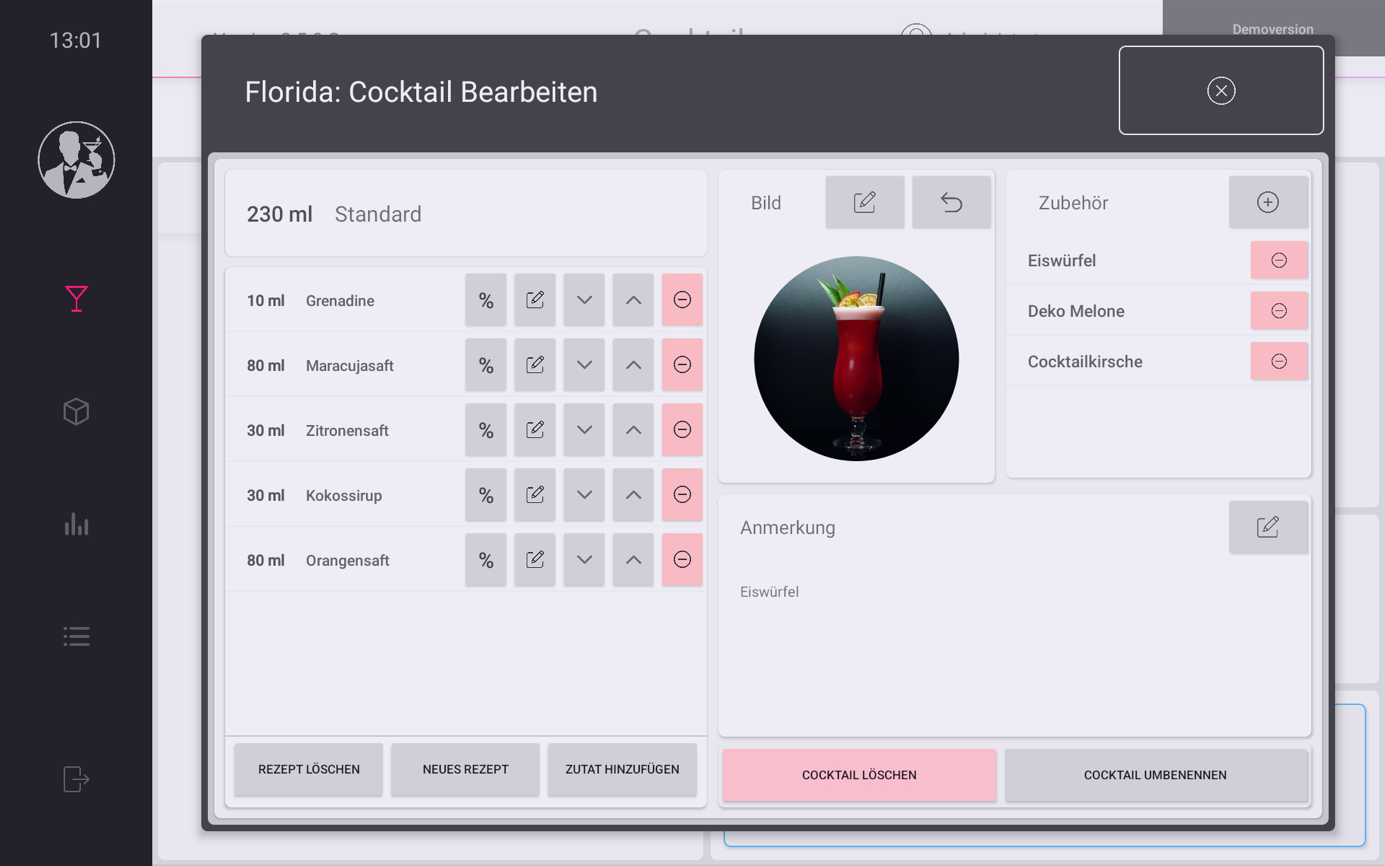Reset the cocktail image with undo arrow
This screenshot has height=866, width=1385.
pyautogui.click(x=951, y=203)
